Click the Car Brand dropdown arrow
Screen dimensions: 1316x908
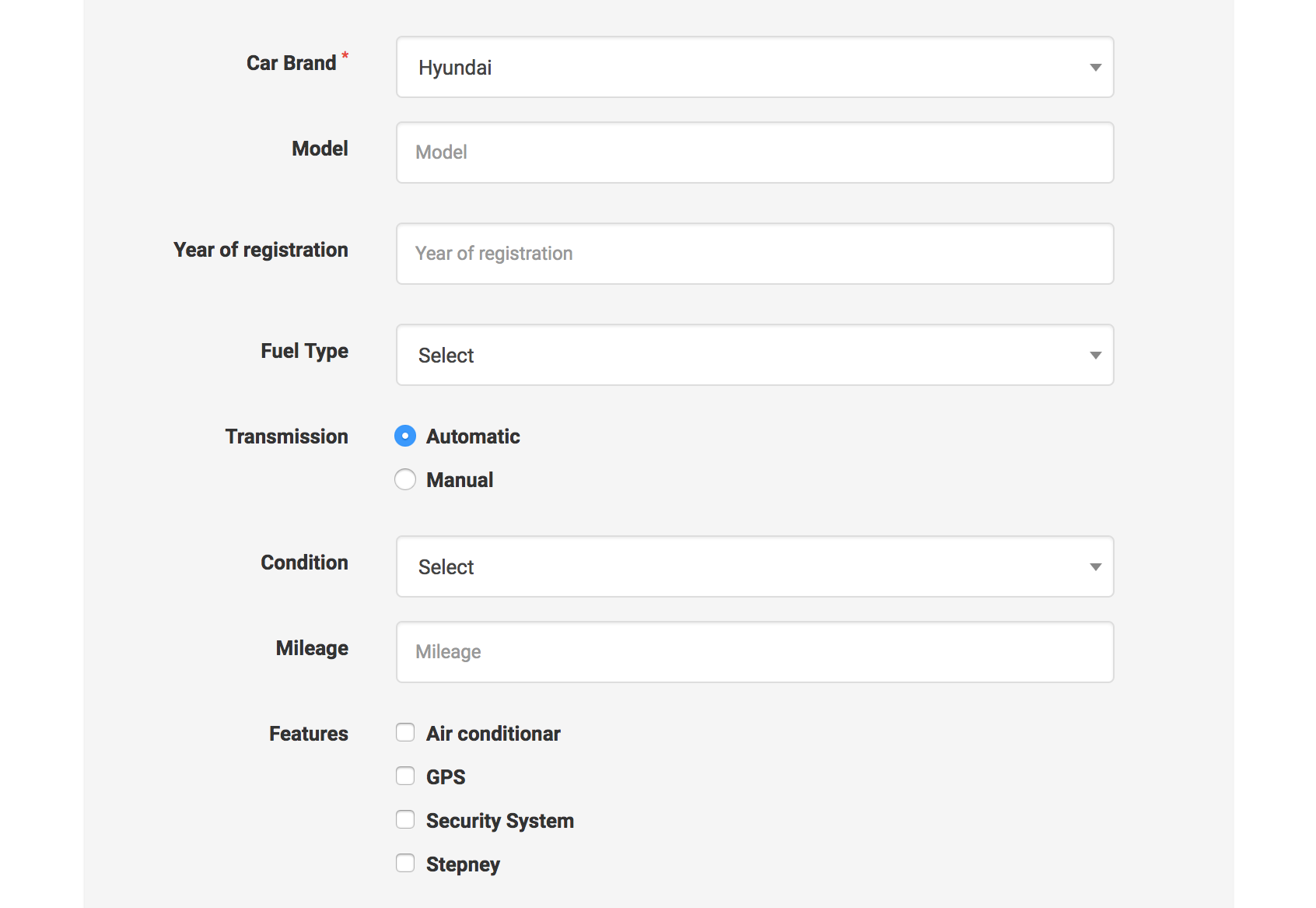(1095, 68)
